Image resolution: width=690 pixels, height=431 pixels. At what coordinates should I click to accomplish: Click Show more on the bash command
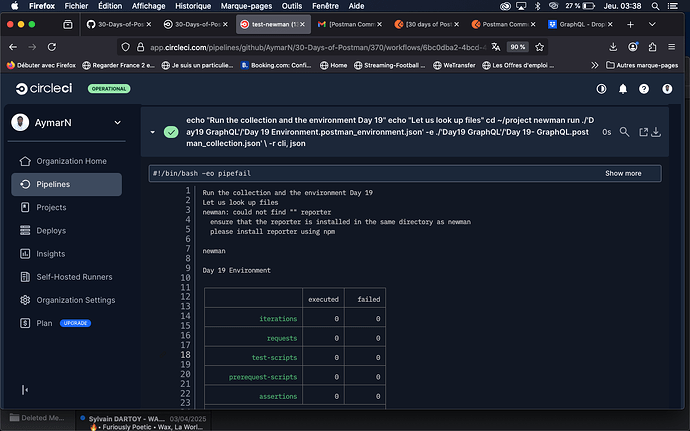pos(623,173)
